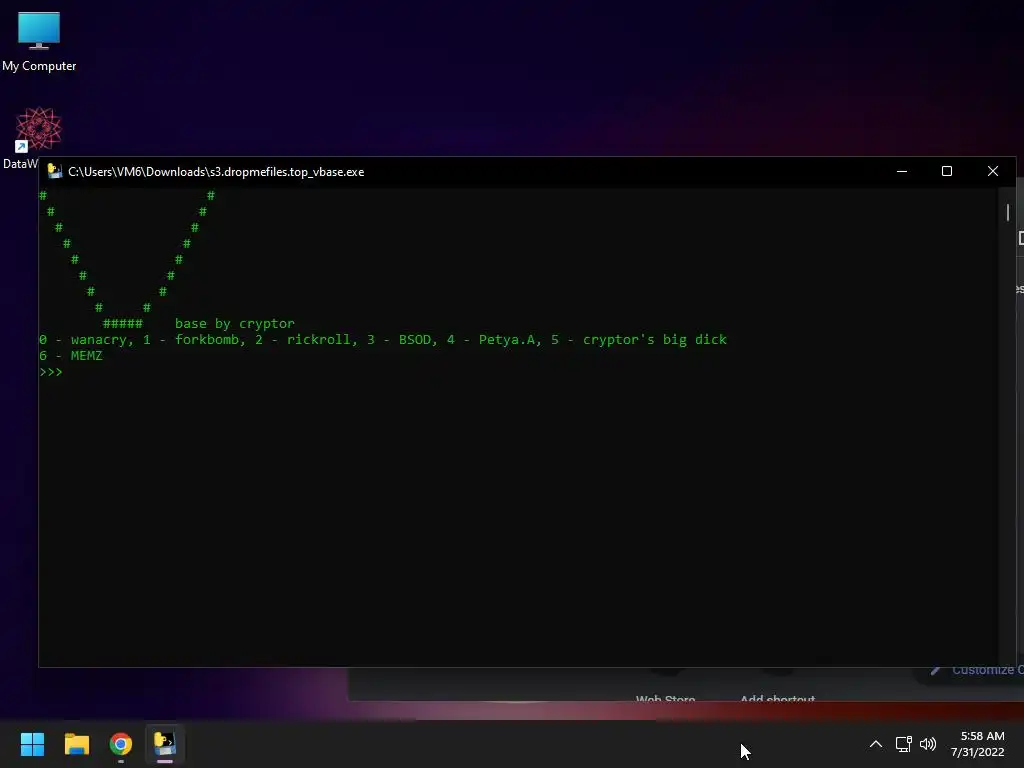Open the Windows Start menu
The image size is (1024, 768).
point(32,744)
